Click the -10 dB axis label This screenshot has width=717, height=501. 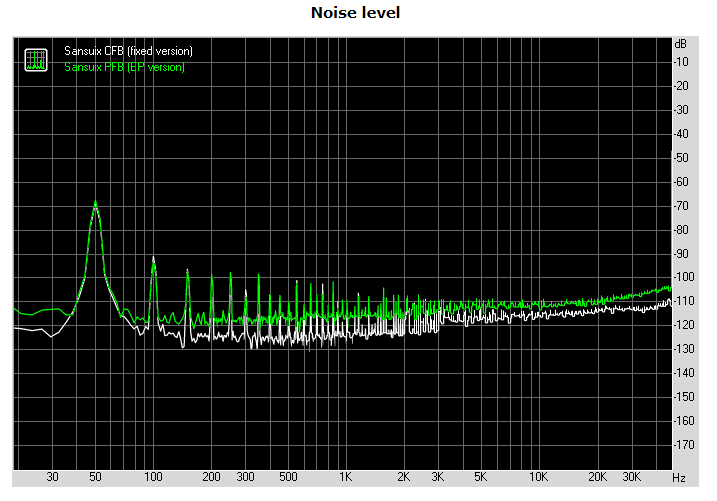tap(682, 62)
